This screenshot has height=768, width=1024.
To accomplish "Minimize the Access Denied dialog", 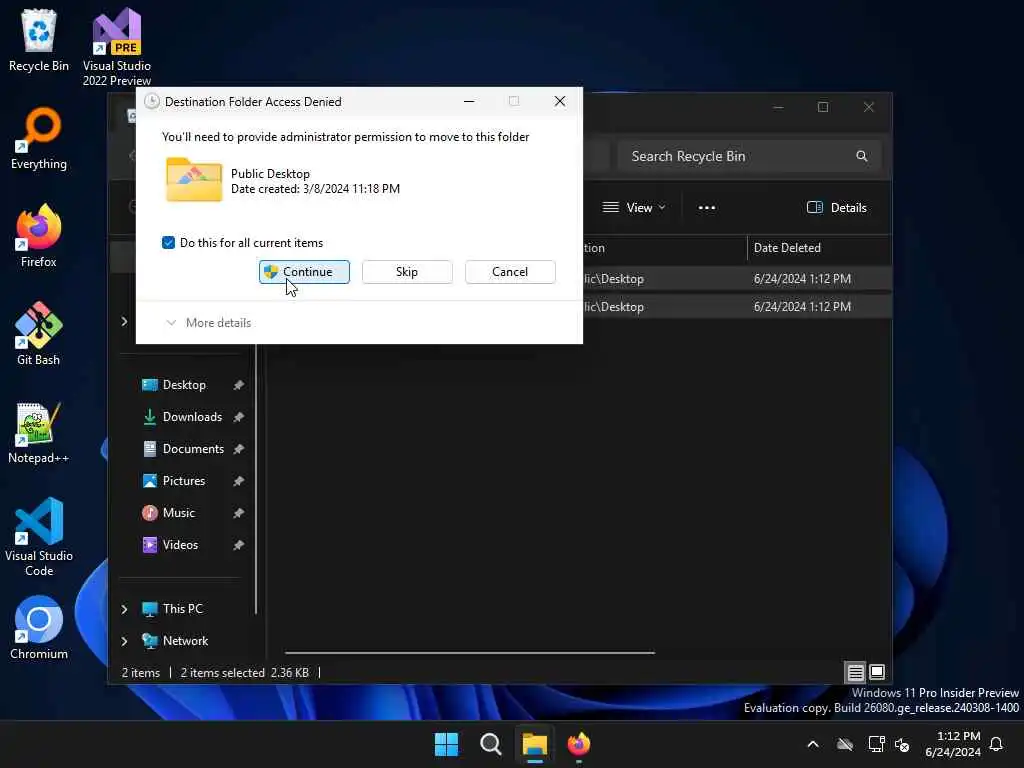I will coord(469,101).
